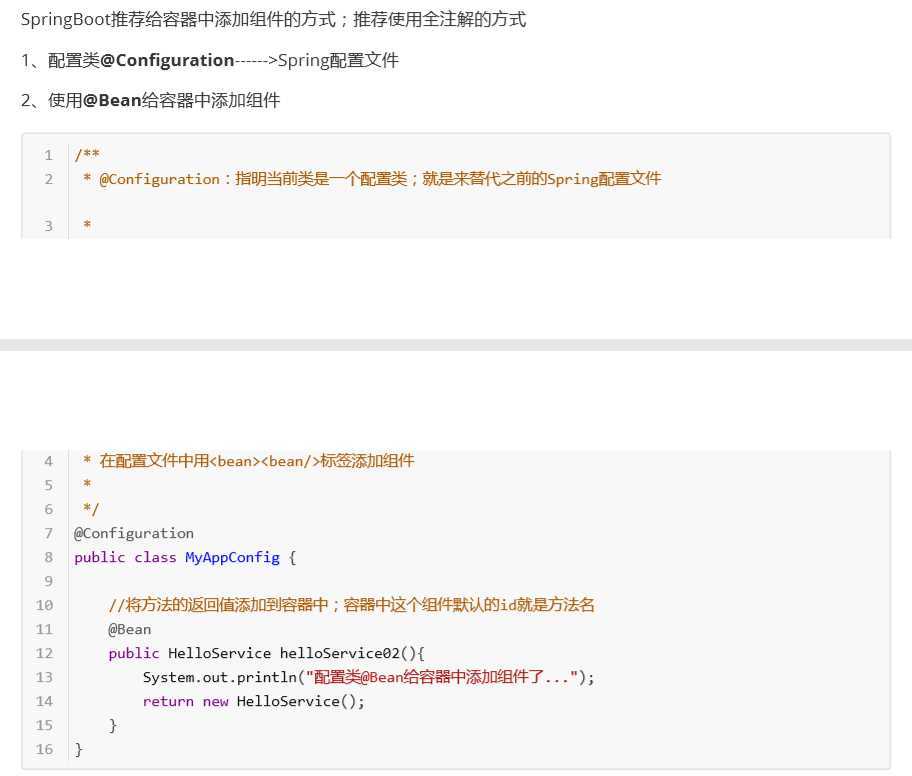912x776 pixels.
Task: Click 'return new HelloService();' on line 14
Action: tap(254, 702)
